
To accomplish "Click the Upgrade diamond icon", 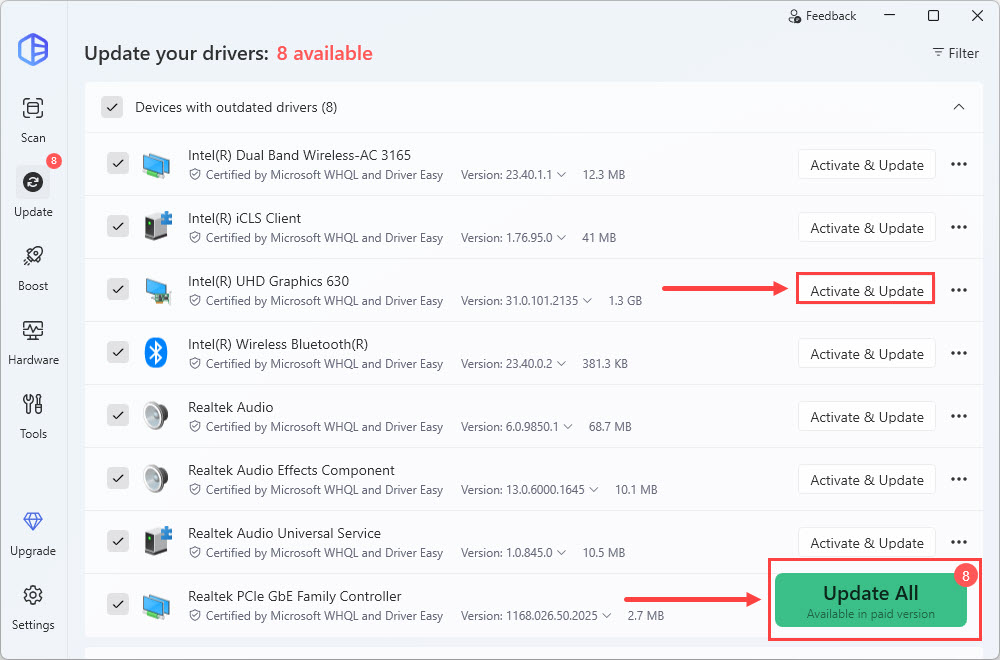I will pyautogui.click(x=33, y=522).
